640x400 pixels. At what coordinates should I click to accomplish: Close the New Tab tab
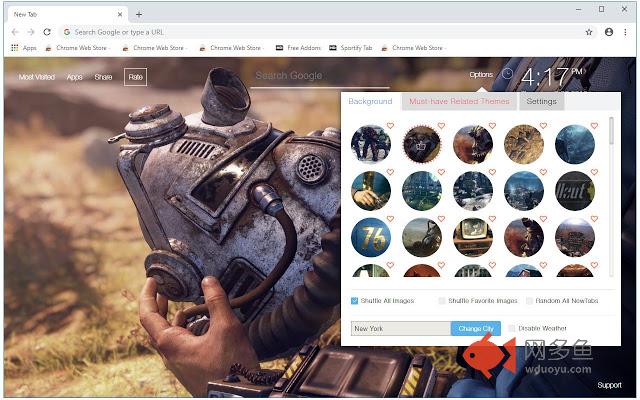point(120,14)
